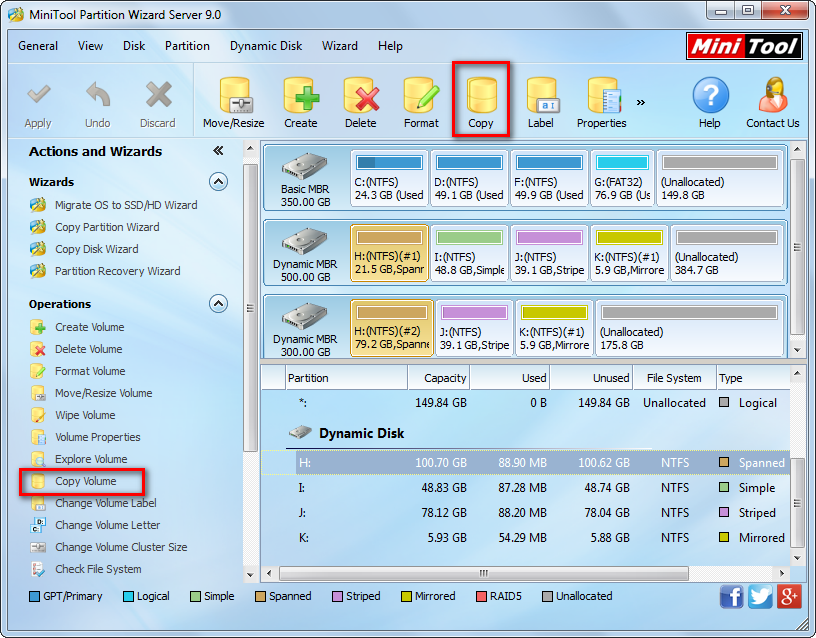The image size is (816, 638).
Task: Collapse the Wizards section
Action: click(218, 182)
